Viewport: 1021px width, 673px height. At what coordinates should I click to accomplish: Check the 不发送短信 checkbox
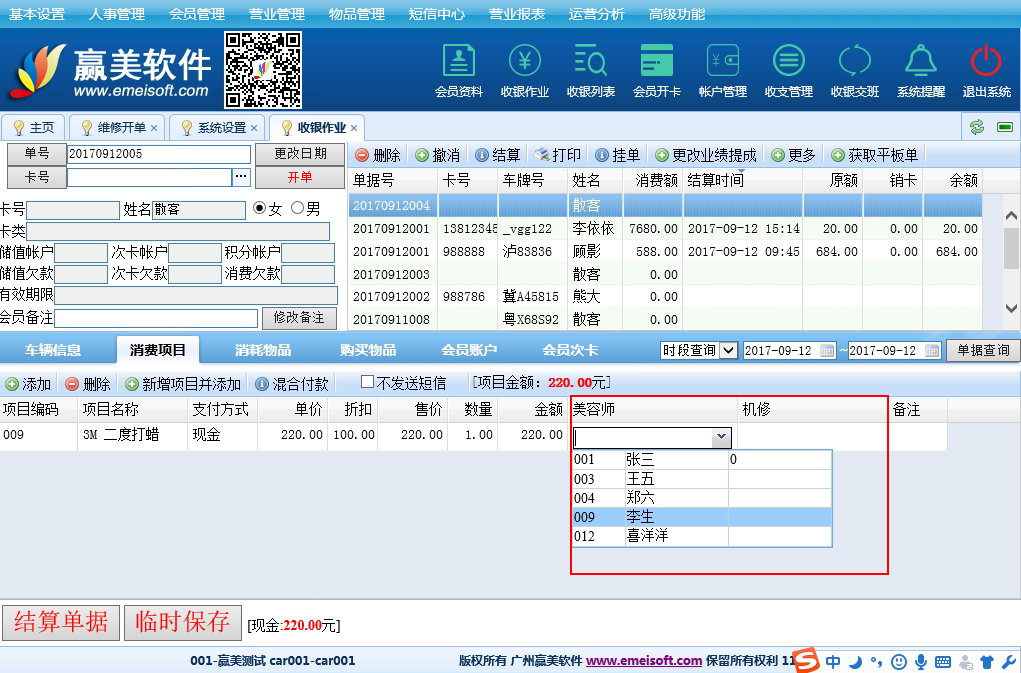(x=367, y=382)
